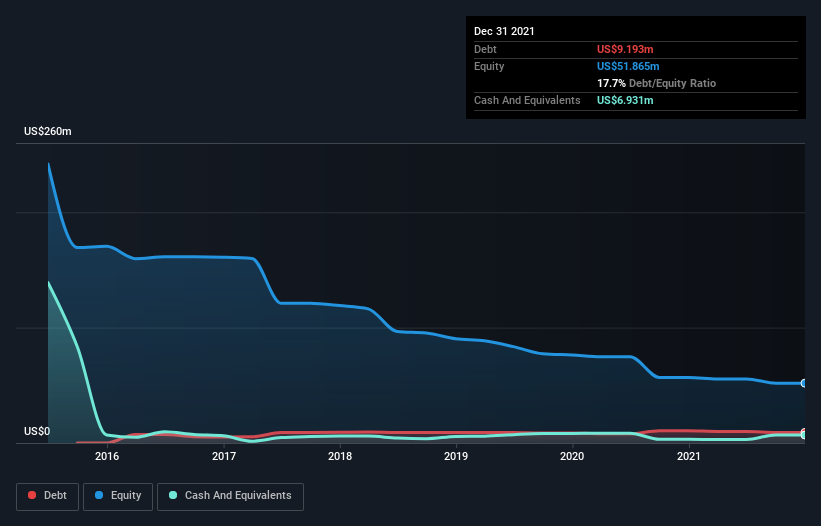Click Cash And Equivalents tooltip label
The image size is (821, 526).
(527, 100)
